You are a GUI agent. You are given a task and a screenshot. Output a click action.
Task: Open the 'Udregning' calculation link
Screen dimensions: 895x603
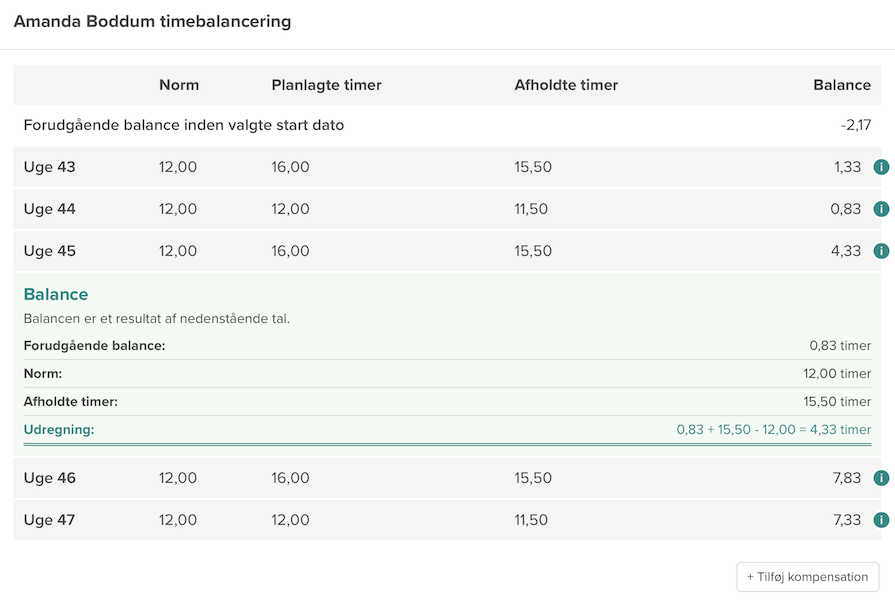coord(59,429)
